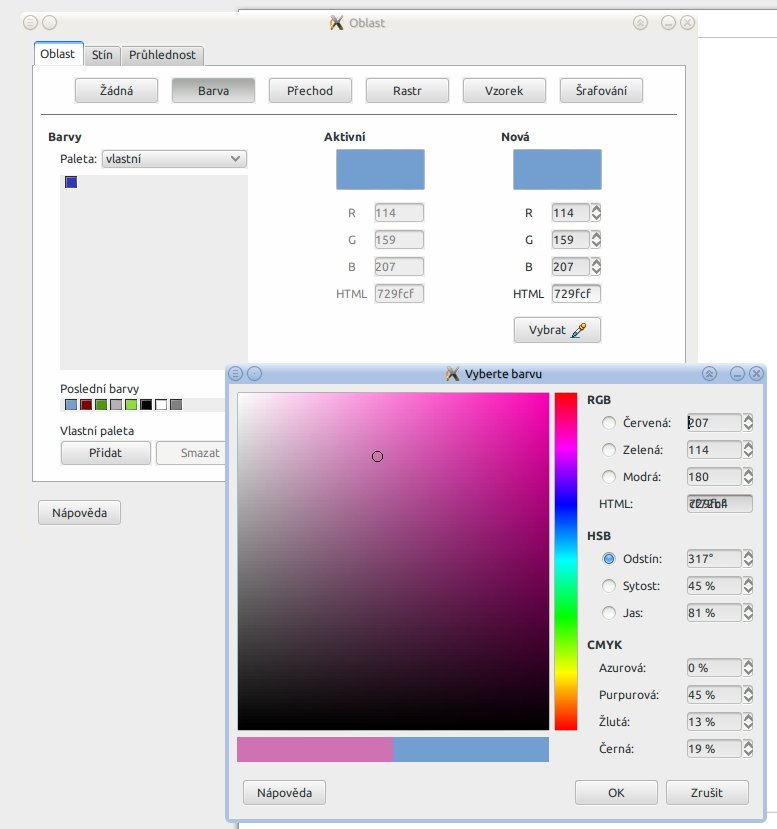Image resolution: width=777 pixels, height=829 pixels.
Task: Adjust the Sytost spinner arrows
Action: click(748, 586)
